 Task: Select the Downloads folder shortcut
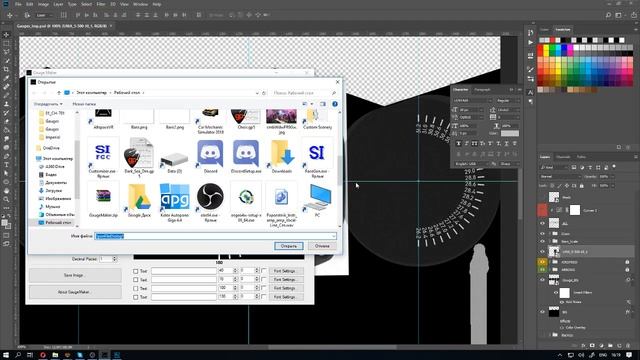tap(282, 157)
